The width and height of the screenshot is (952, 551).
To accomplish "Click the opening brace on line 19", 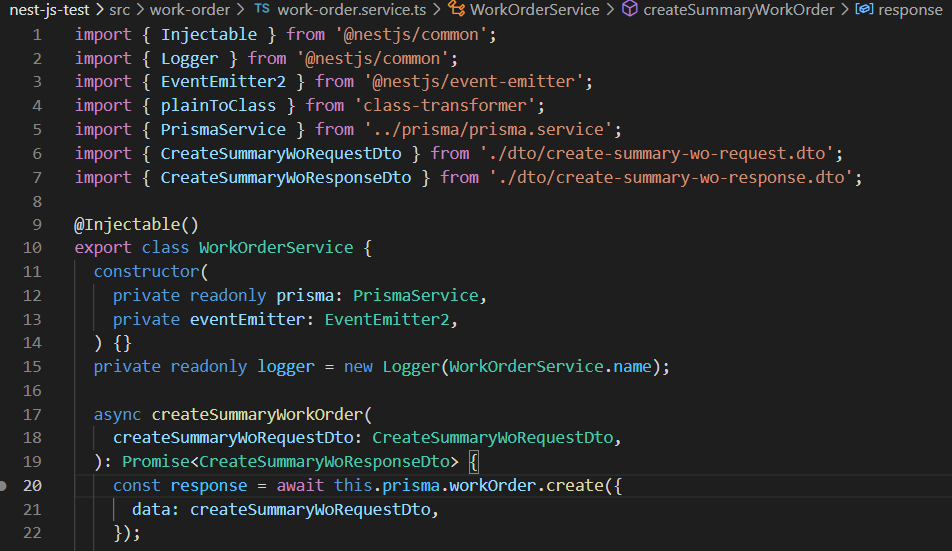I will [x=474, y=462].
